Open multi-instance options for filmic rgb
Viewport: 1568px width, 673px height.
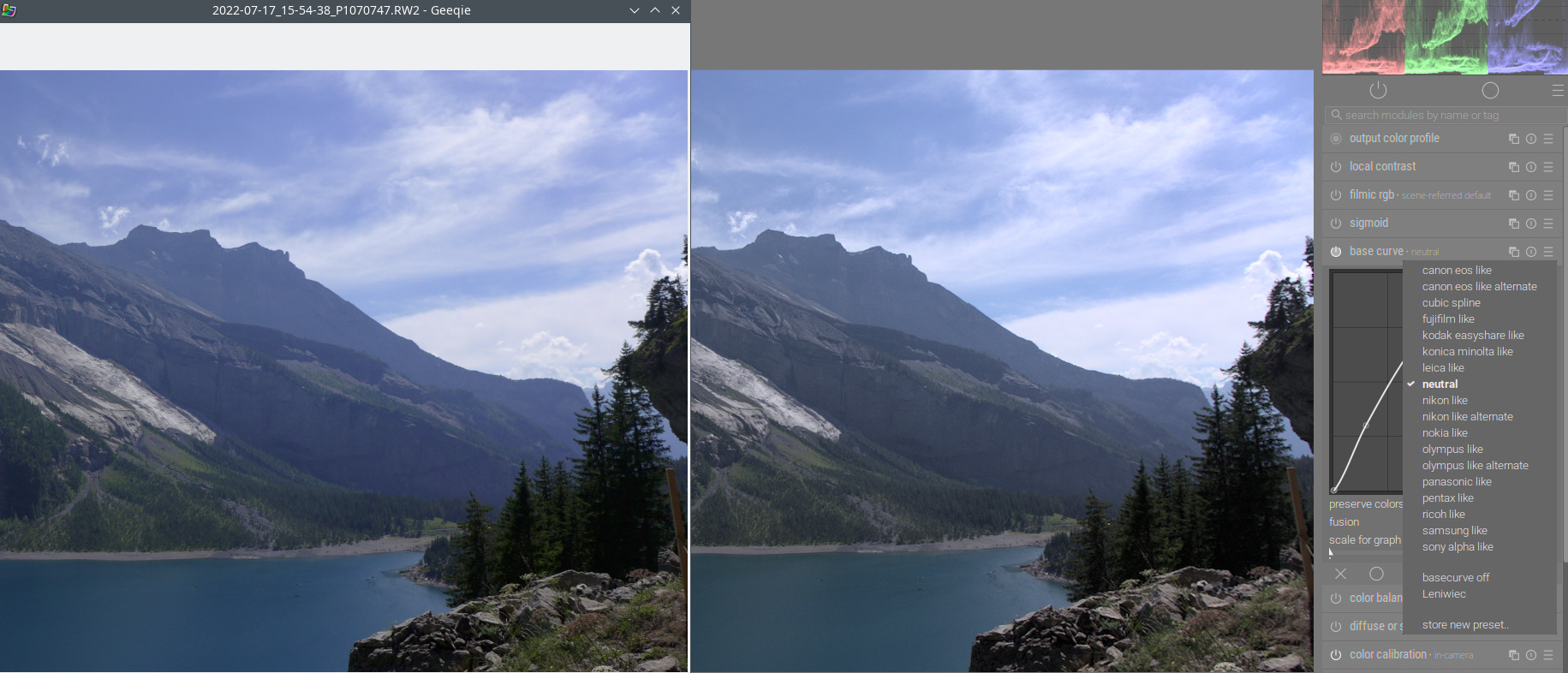pos(1514,195)
